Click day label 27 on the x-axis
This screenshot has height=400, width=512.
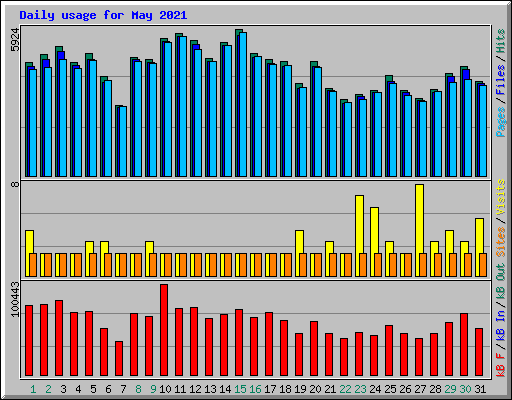(x=420, y=389)
